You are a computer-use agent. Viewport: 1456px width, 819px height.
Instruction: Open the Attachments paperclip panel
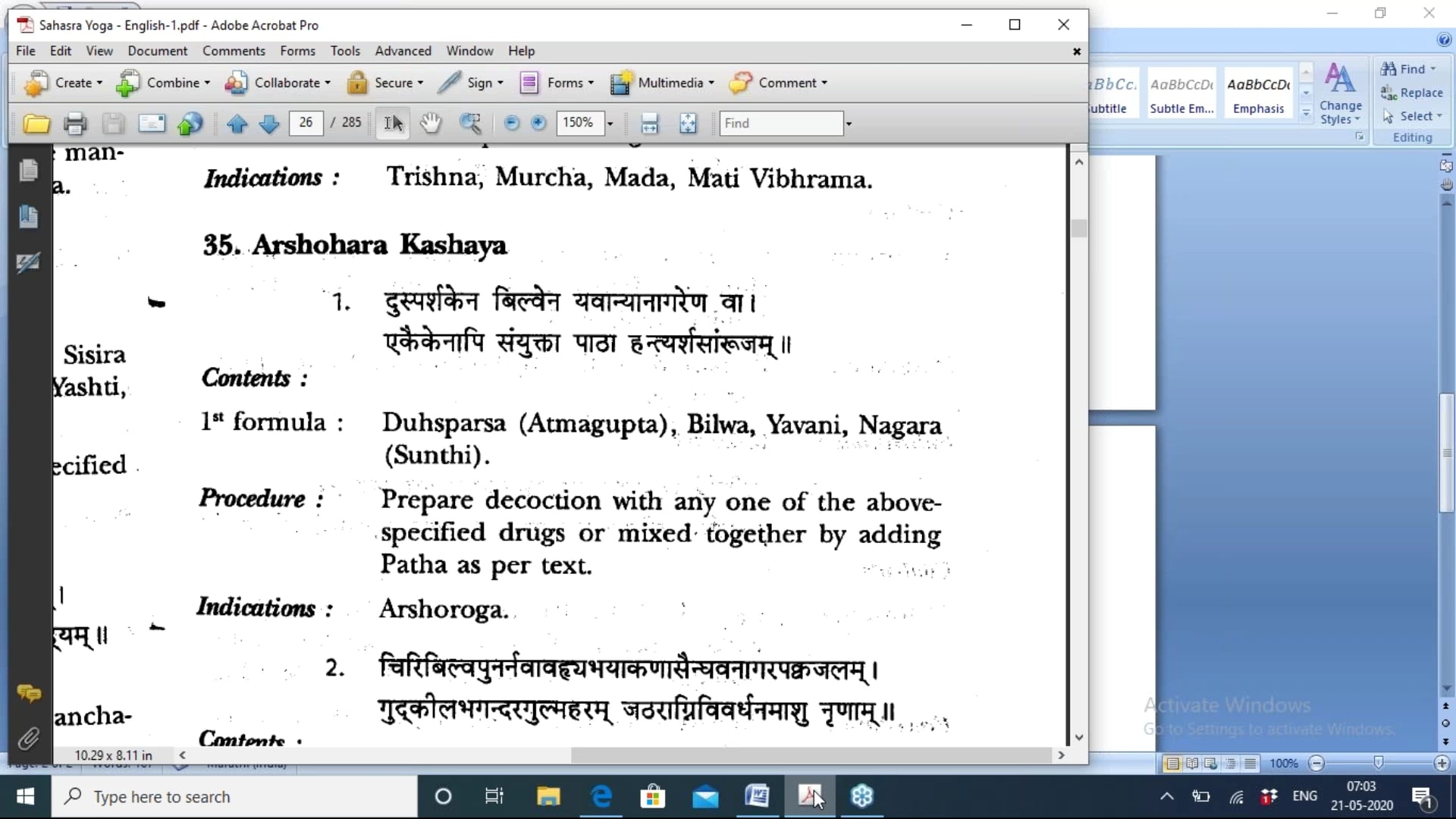pyautogui.click(x=29, y=738)
